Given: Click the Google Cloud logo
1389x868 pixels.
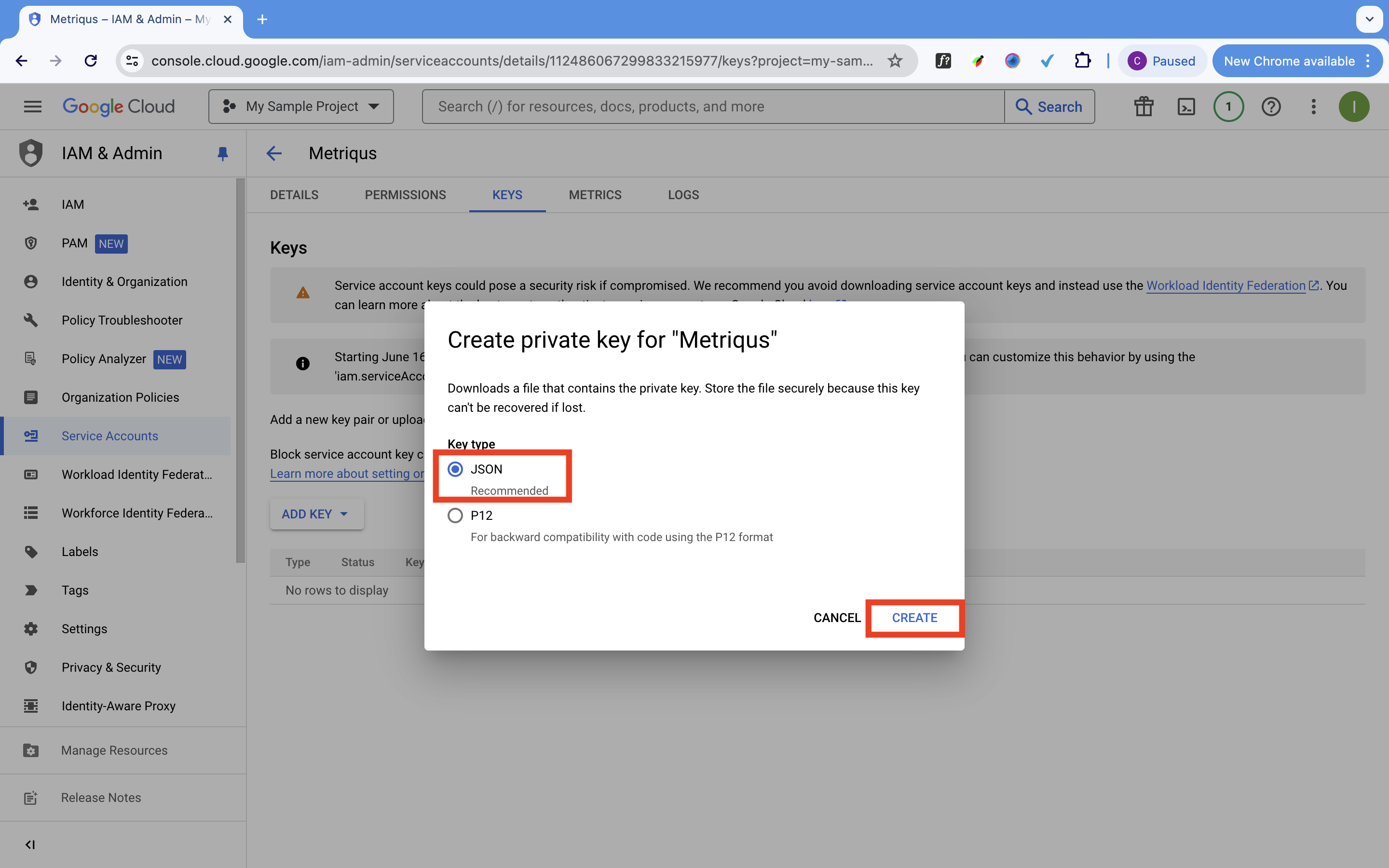Looking at the screenshot, I should [x=119, y=106].
